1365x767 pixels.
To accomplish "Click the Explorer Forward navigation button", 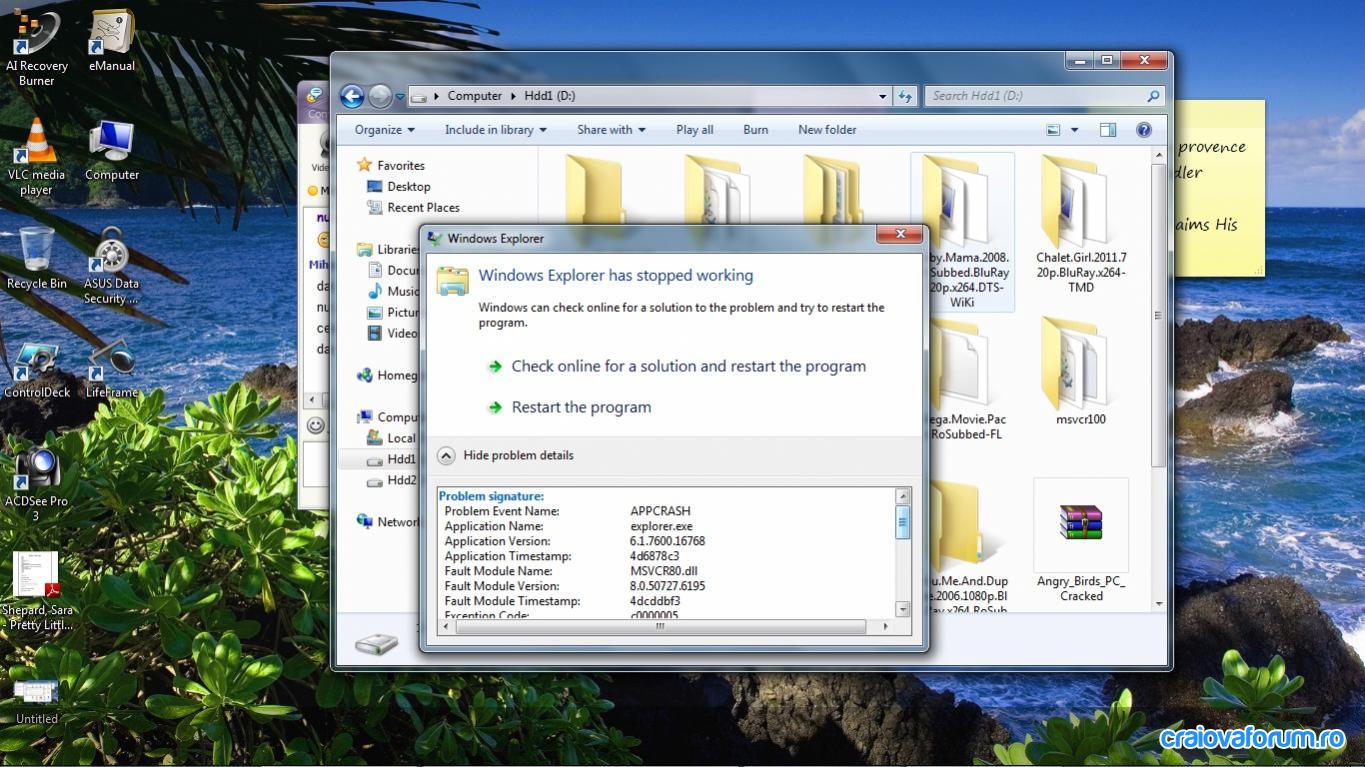I will pos(380,96).
